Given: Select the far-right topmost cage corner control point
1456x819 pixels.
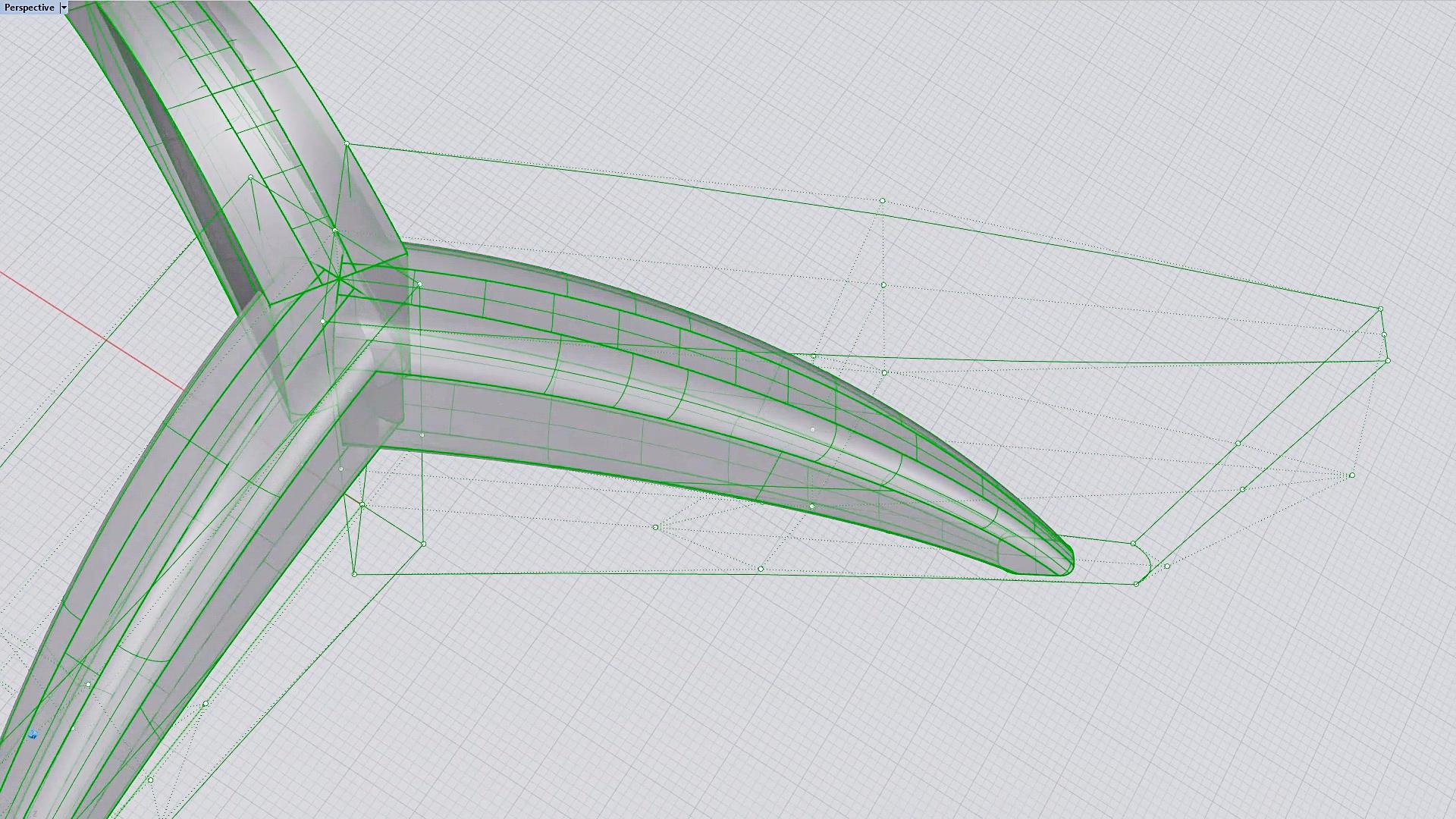Looking at the screenshot, I should (x=1380, y=309).
